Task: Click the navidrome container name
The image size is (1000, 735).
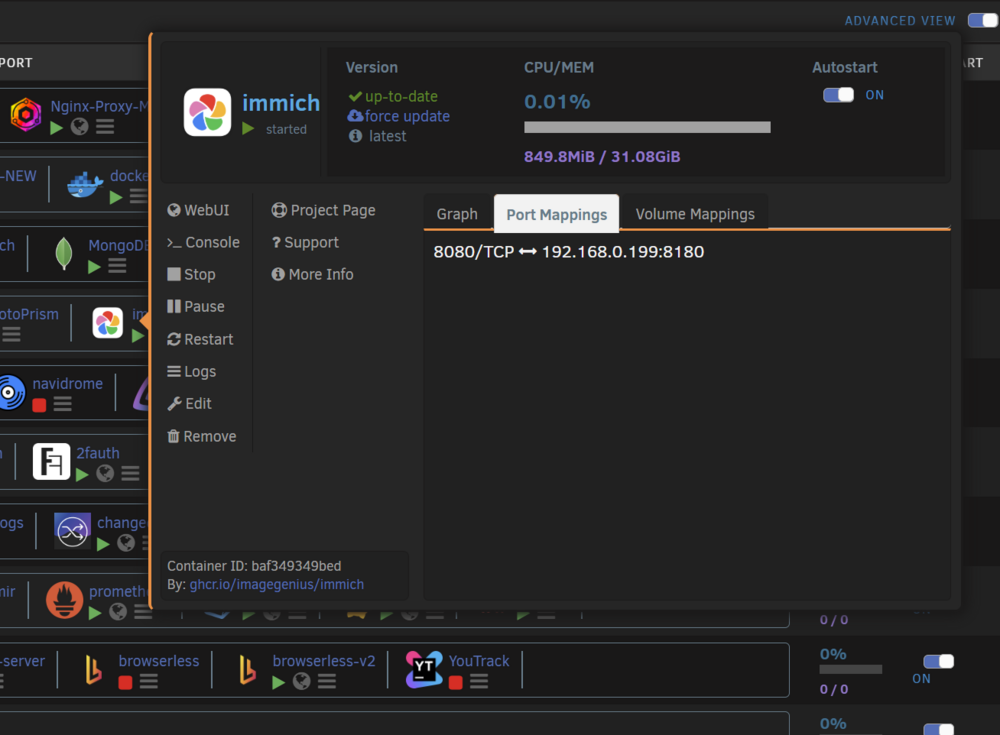Action: 68,383
